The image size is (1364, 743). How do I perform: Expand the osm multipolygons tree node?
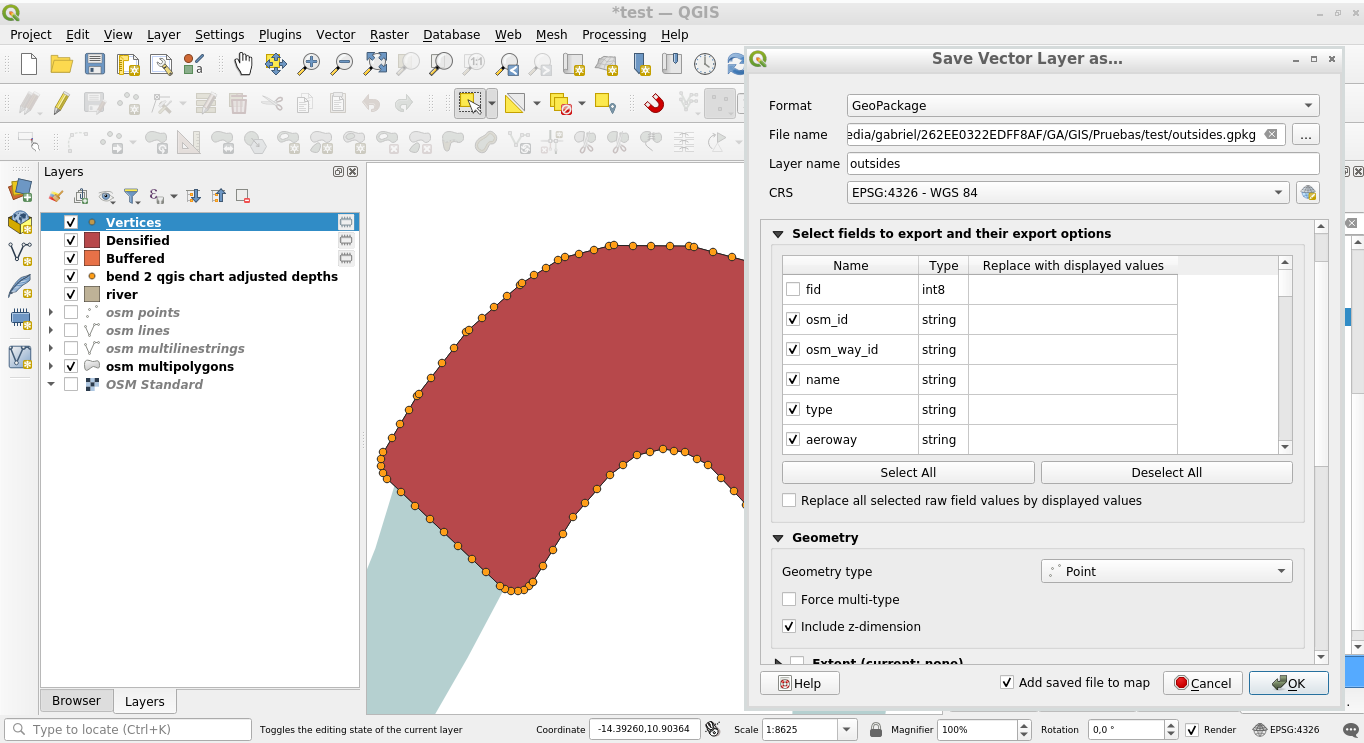(51, 366)
